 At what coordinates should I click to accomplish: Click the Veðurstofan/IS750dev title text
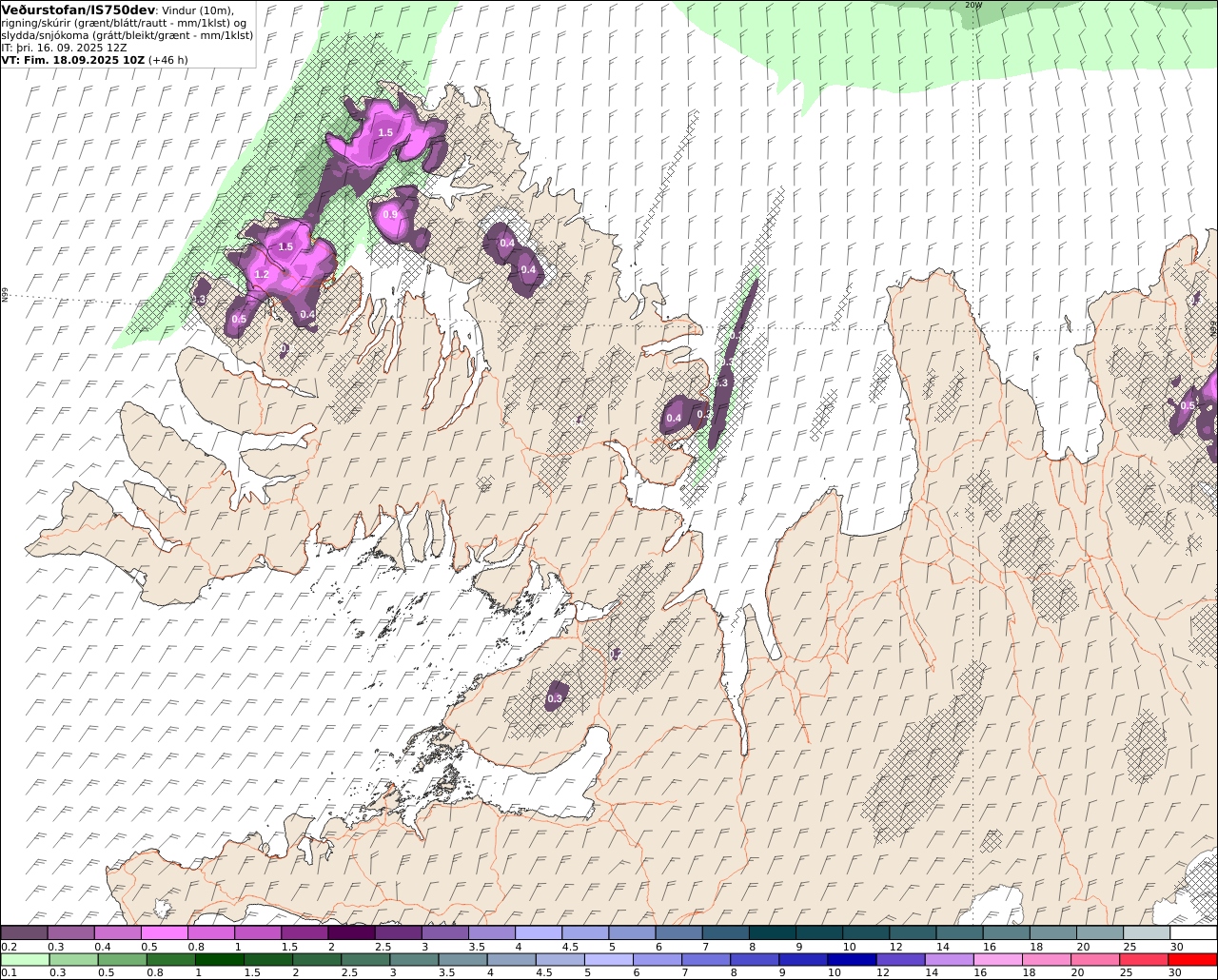click(x=79, y=10)
